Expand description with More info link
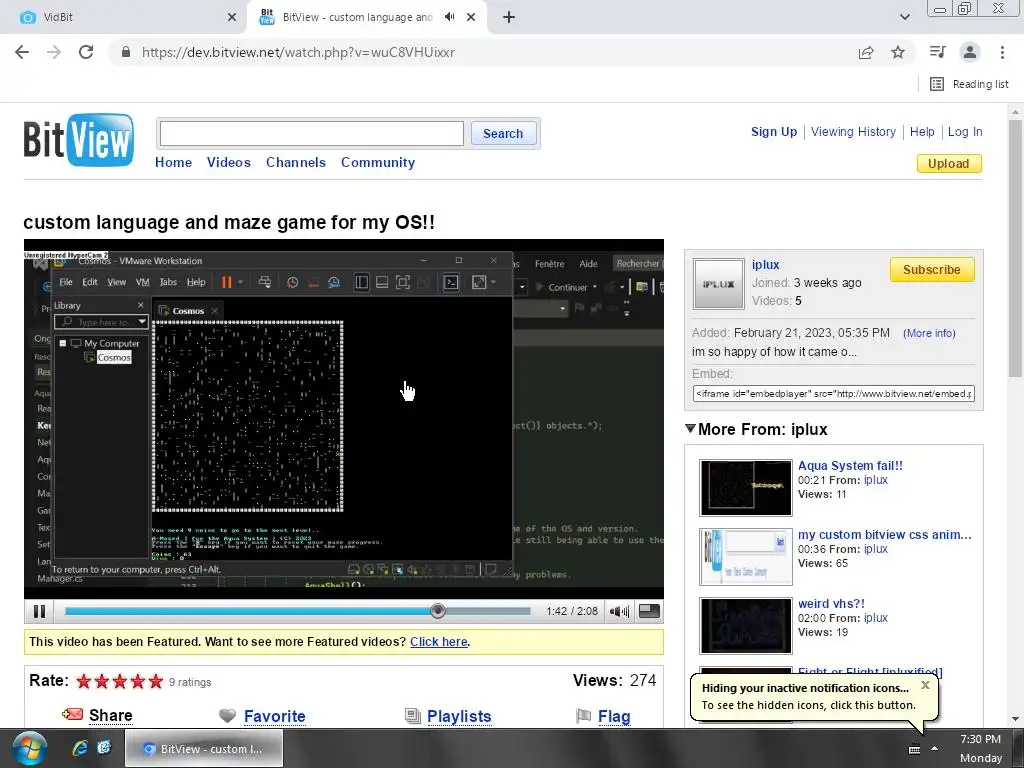1024x768 pixels. [x=929, y=333]
